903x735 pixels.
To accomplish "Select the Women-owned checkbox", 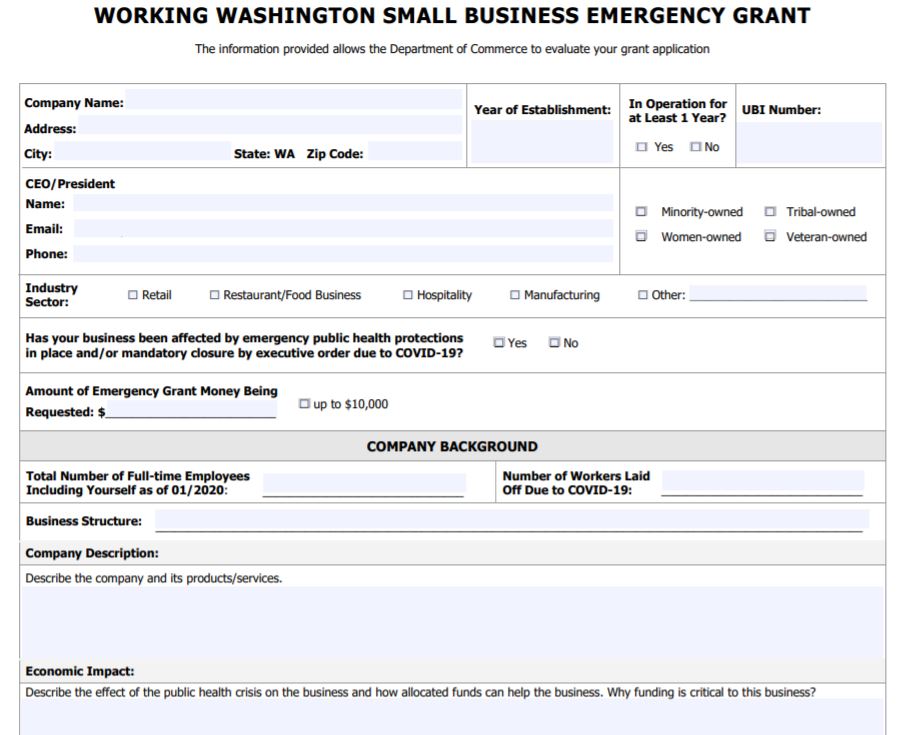I will coord(641,236).
